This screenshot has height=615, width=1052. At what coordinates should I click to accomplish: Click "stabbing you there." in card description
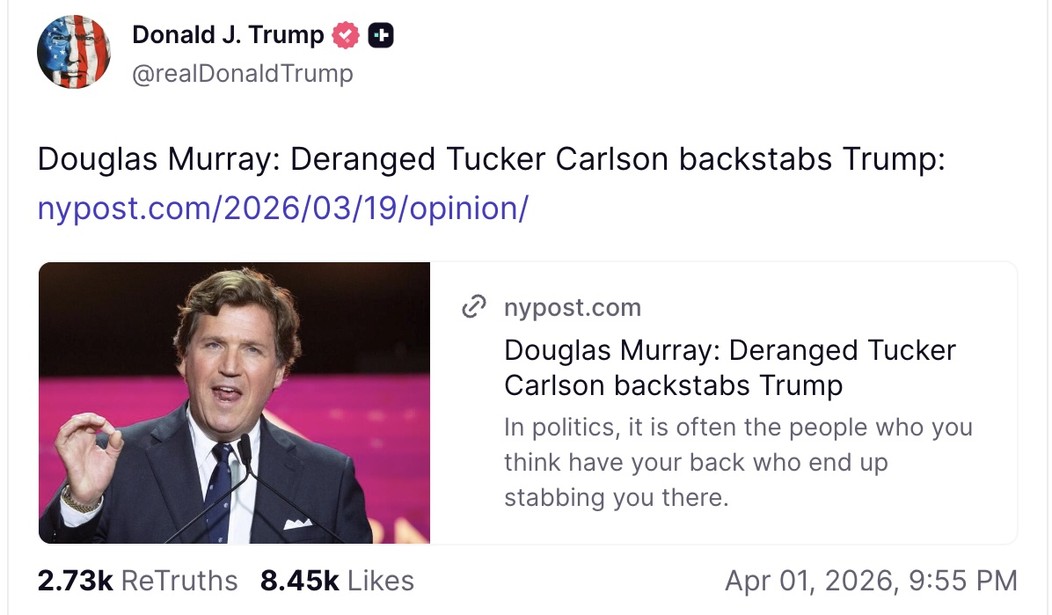[x=616, y=497]
